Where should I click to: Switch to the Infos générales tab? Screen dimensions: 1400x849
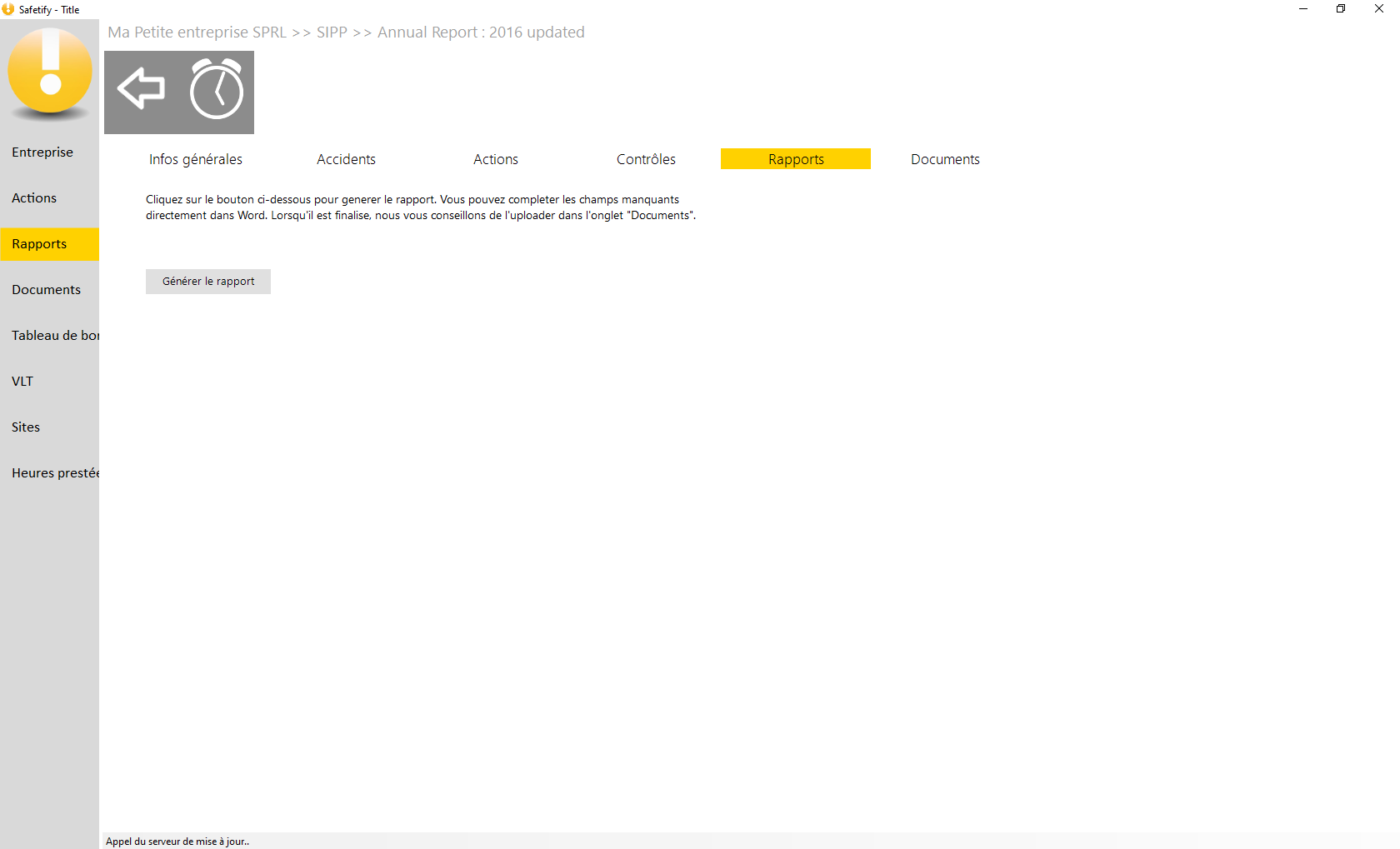coord(196,159)
